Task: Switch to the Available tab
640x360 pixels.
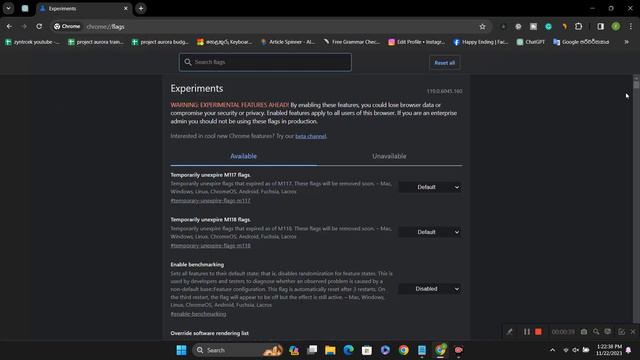Action: 243,156
